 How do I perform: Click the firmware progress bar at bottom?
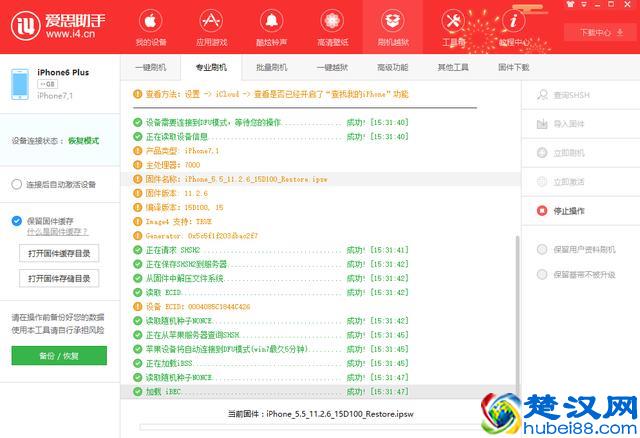(310, 427)
